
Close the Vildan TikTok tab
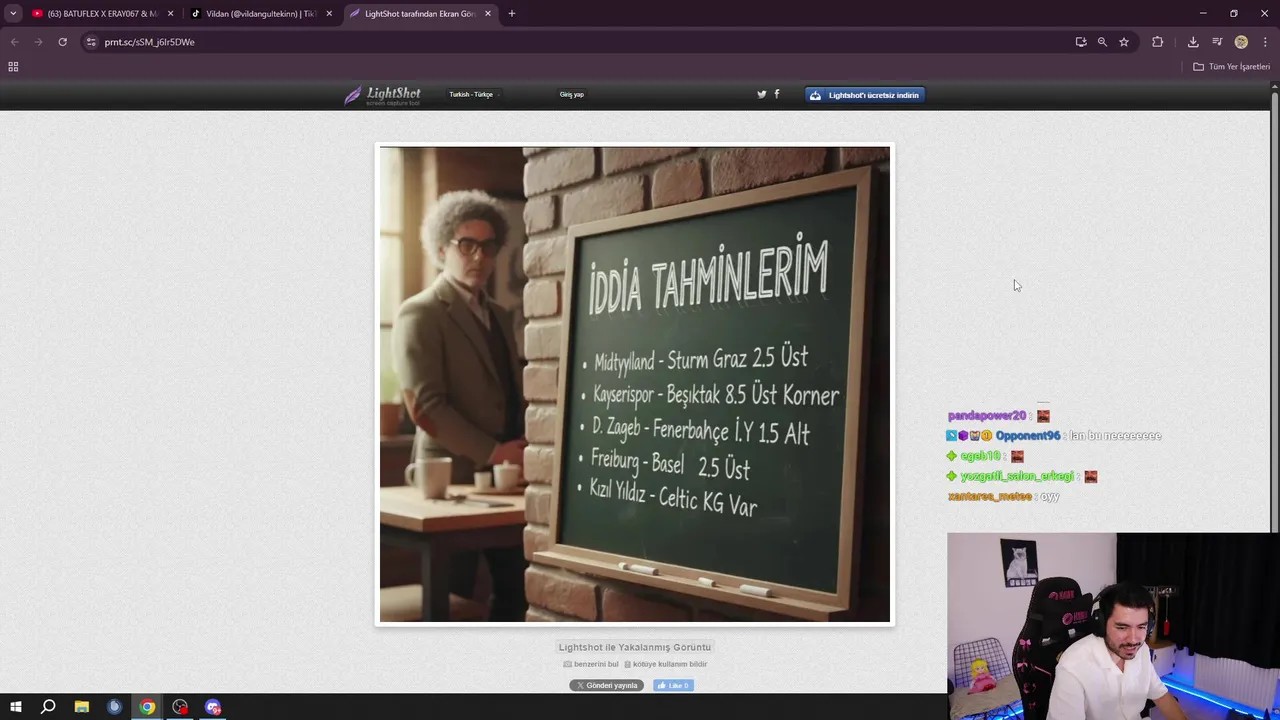329,14
